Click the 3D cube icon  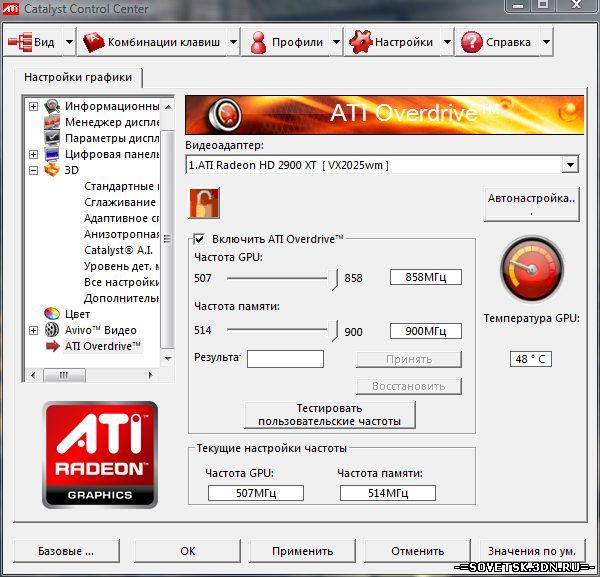click(52, 170)
